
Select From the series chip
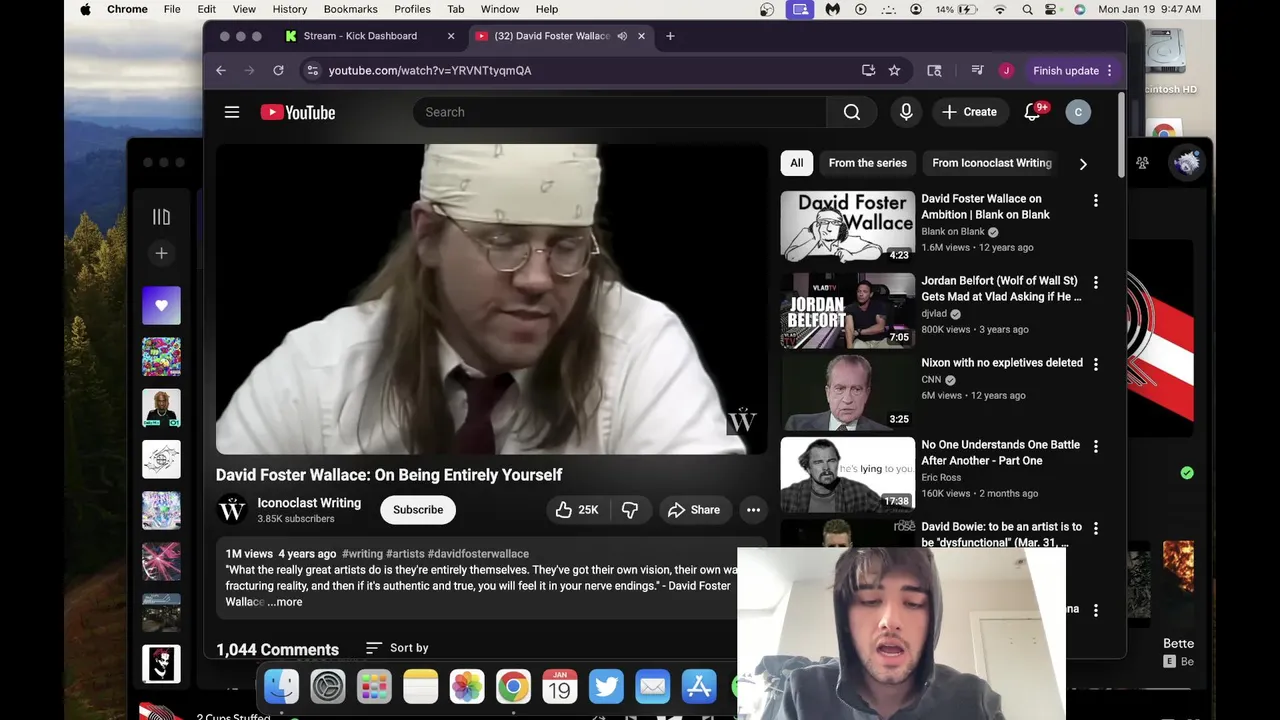868,163
